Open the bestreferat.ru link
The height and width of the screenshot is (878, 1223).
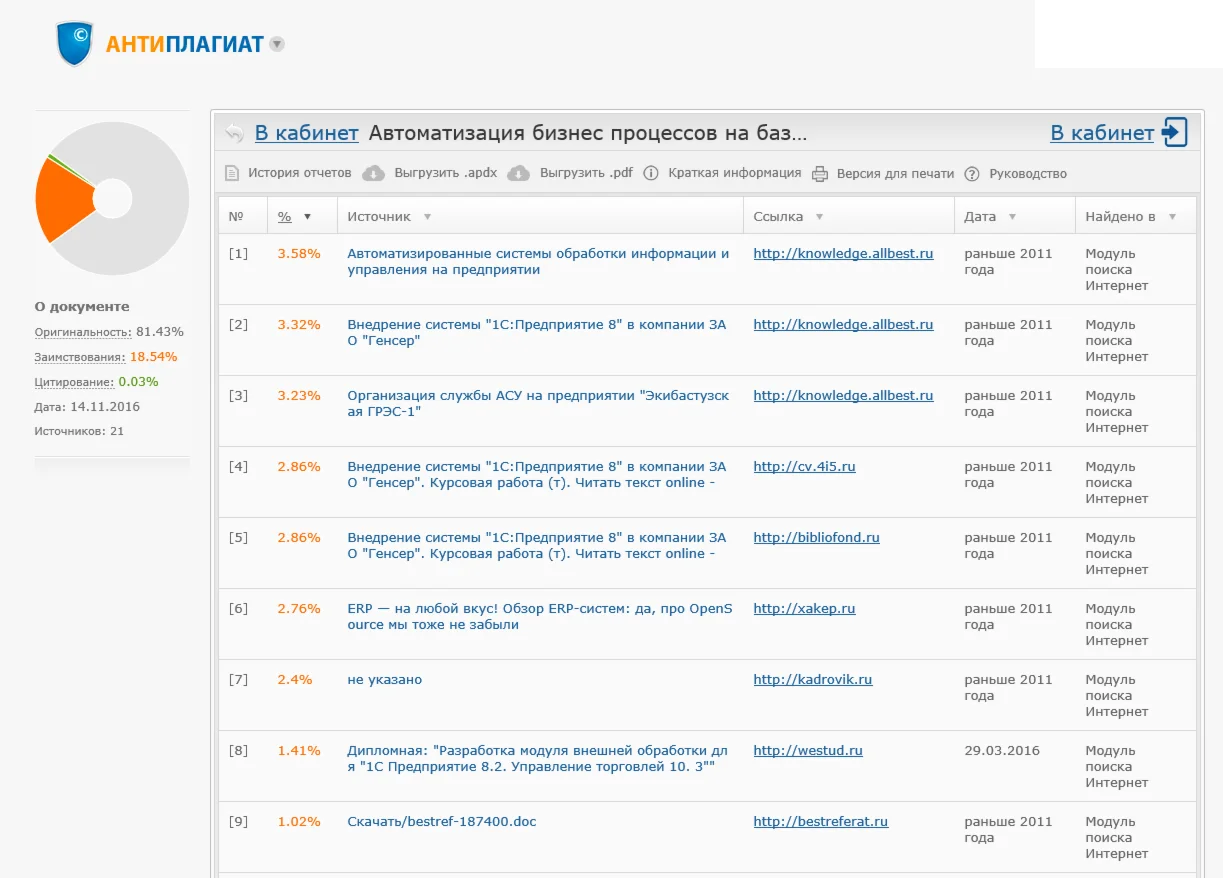point(820,821)
